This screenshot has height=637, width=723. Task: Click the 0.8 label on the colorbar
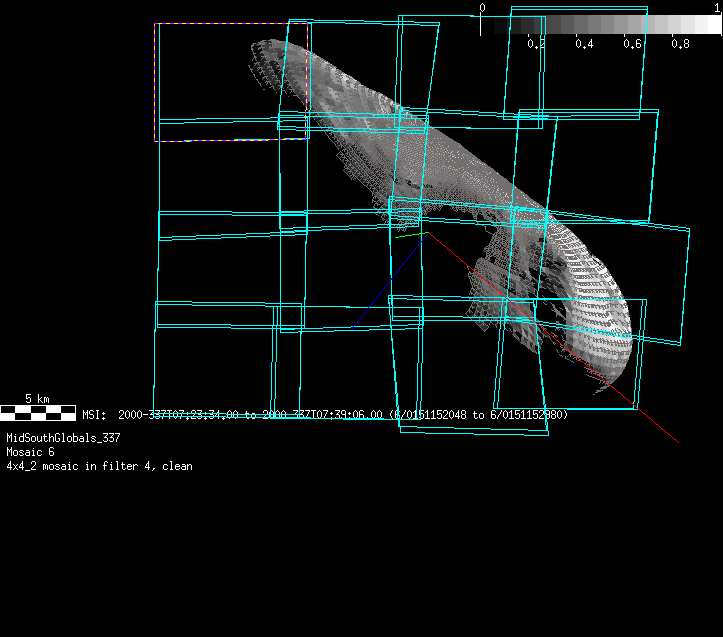(680, 44)
